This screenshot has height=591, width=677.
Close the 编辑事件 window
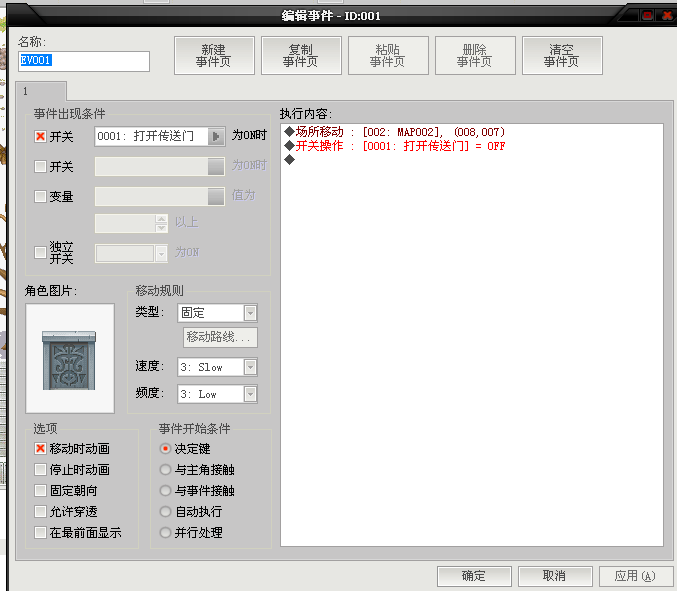point(668,16)
